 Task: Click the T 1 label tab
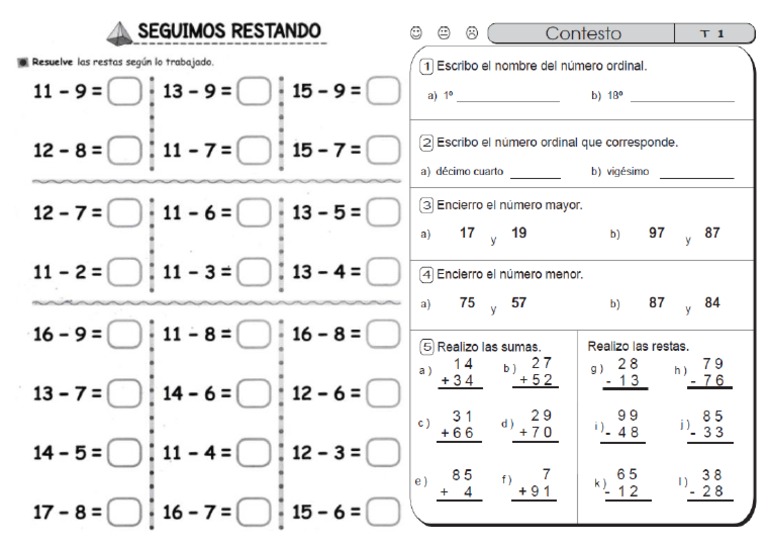[x=719, y=33]
